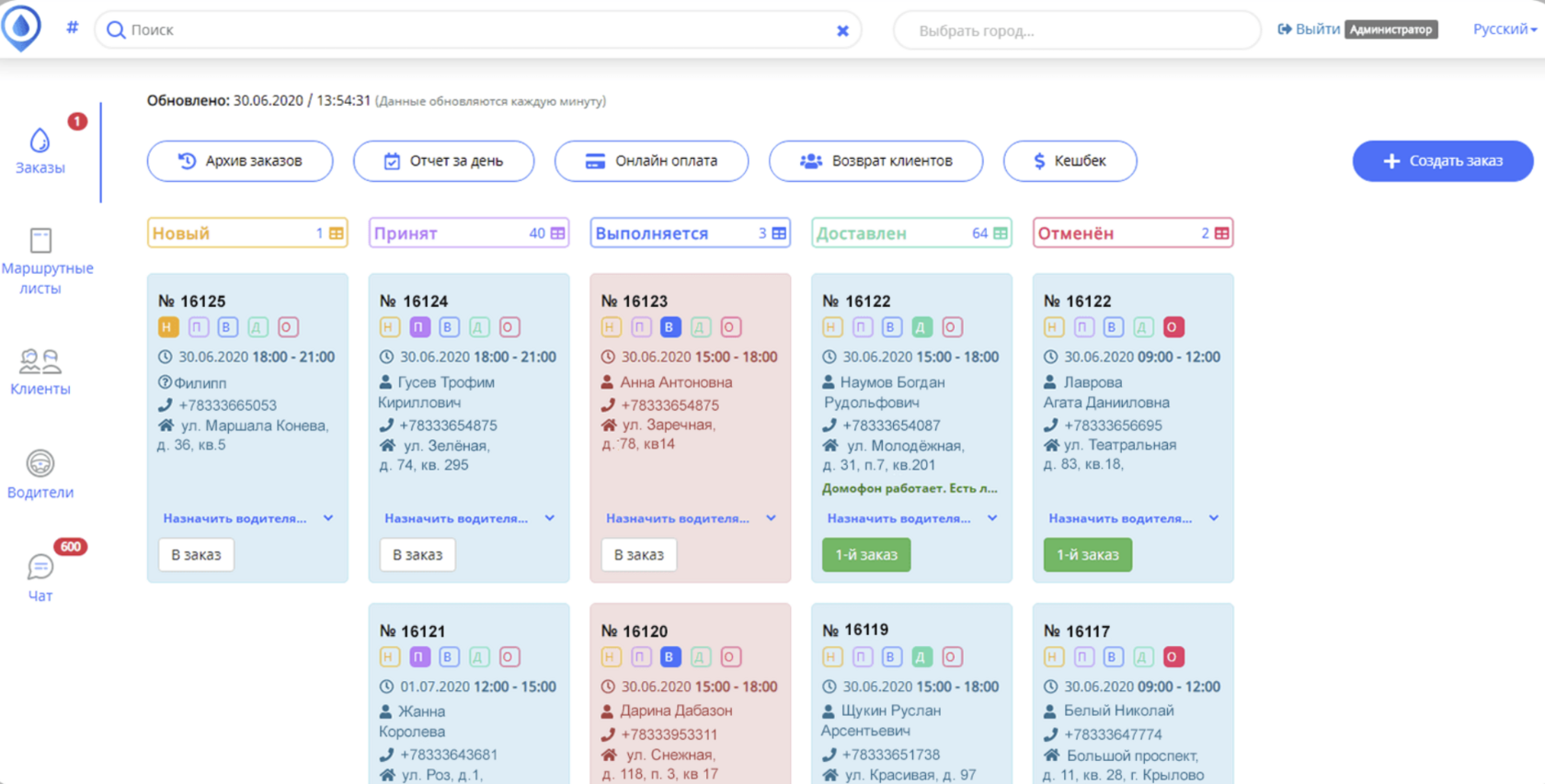Click table view icon in Принят column
The image size is (1545, 784).
(x=557, y=233)
